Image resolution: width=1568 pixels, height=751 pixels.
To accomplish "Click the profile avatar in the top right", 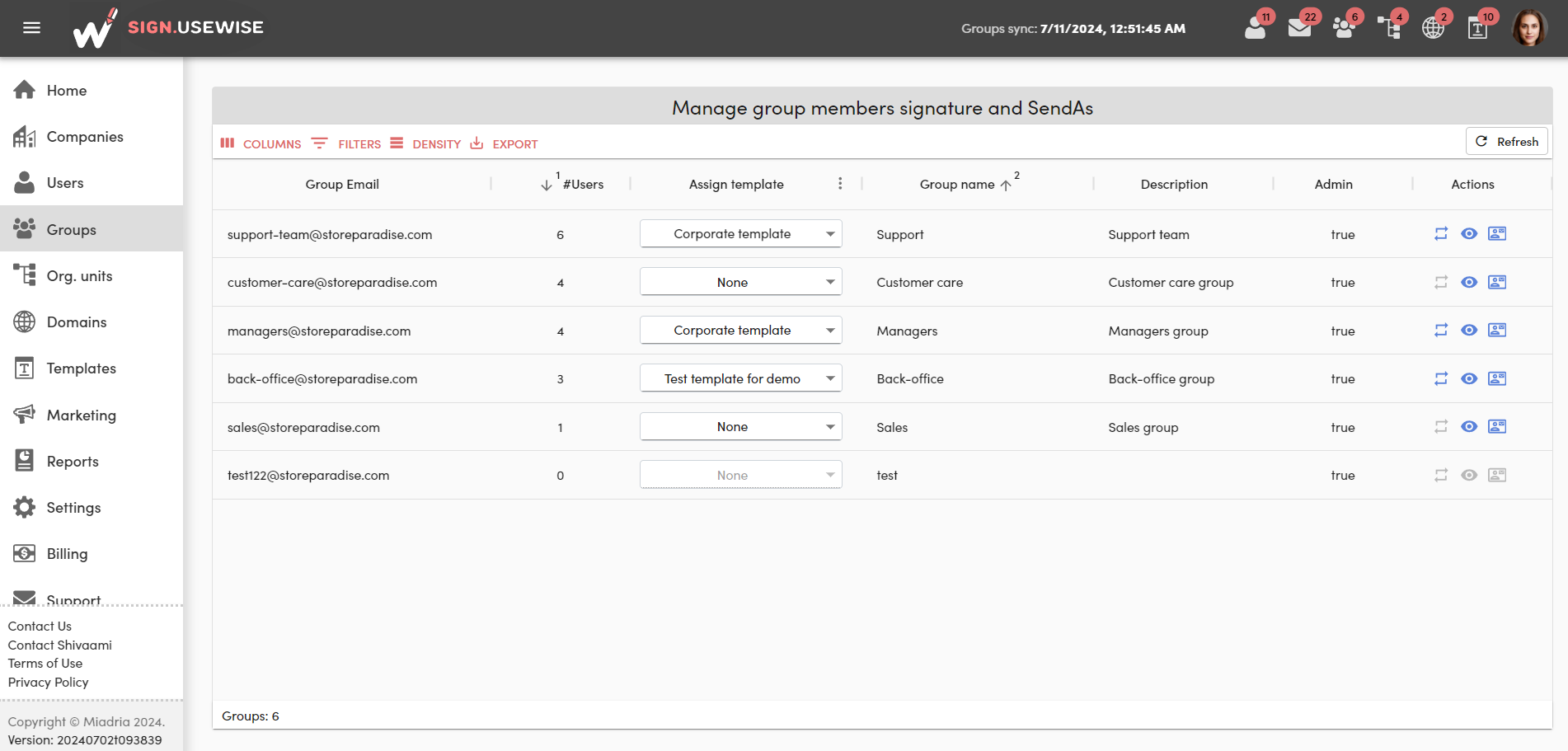I will (1529, 27).
